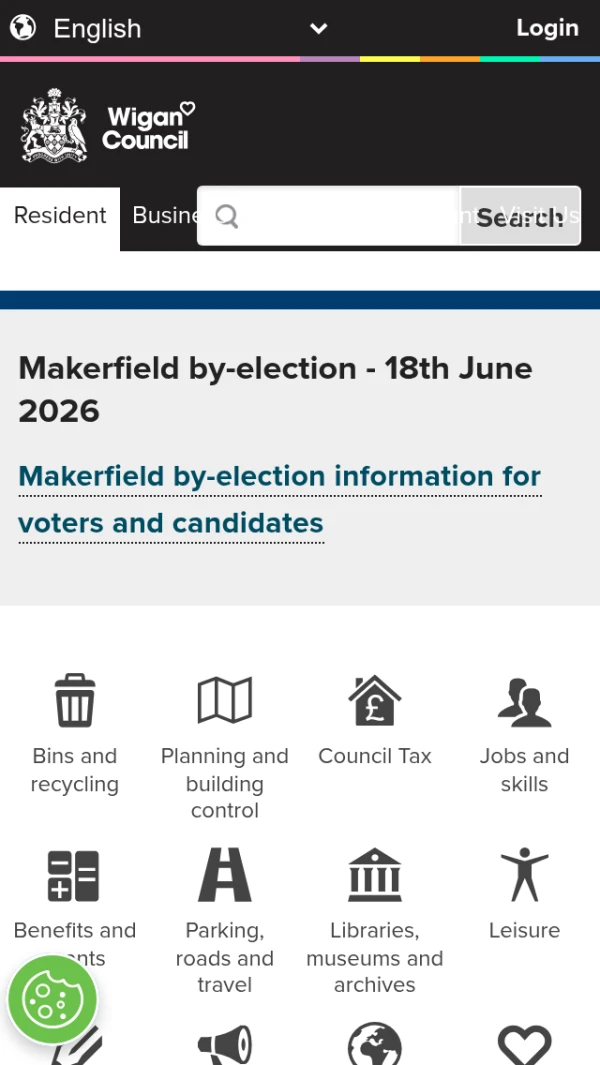The image size is (600, 1065).
Task: Open the green cookie settings button
Action: point(52,1000)
